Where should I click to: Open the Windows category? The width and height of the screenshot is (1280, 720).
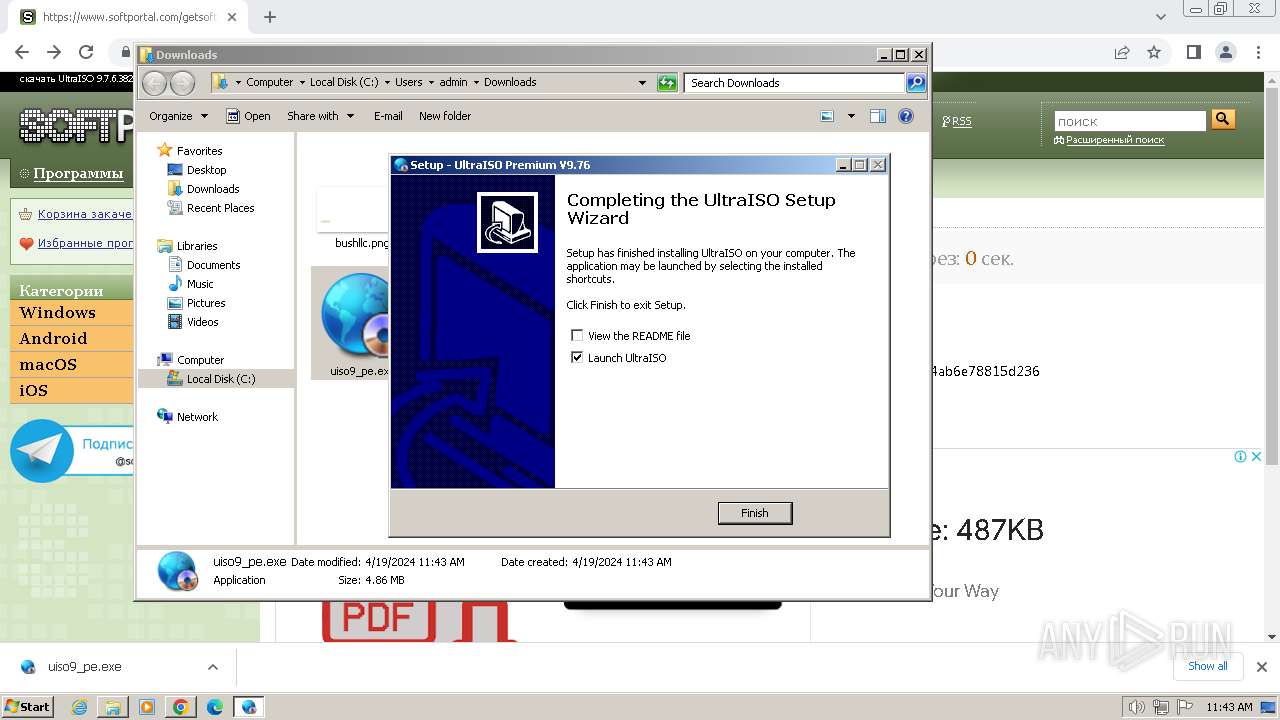71,313
